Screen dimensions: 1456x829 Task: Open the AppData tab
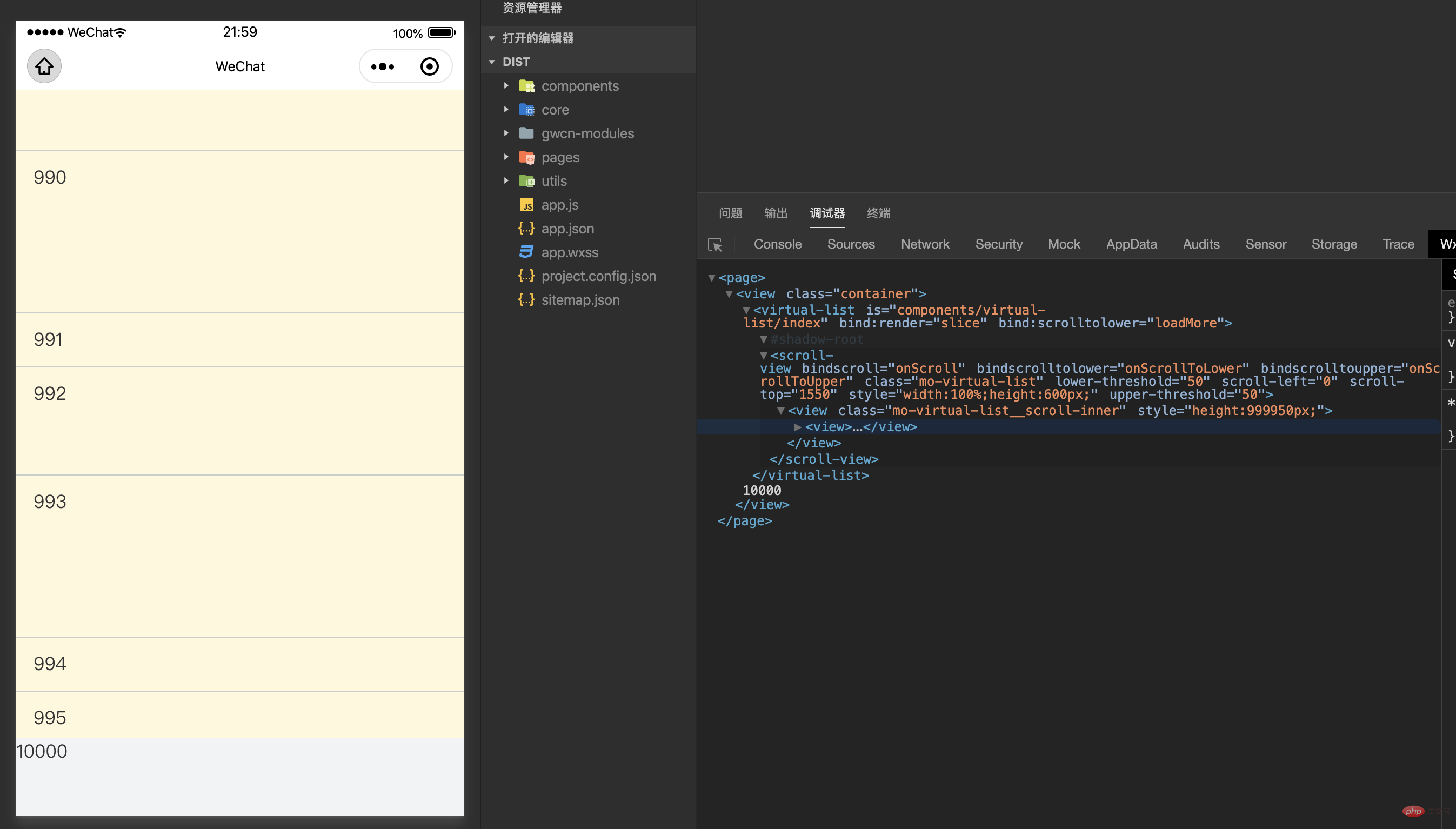1131,244
